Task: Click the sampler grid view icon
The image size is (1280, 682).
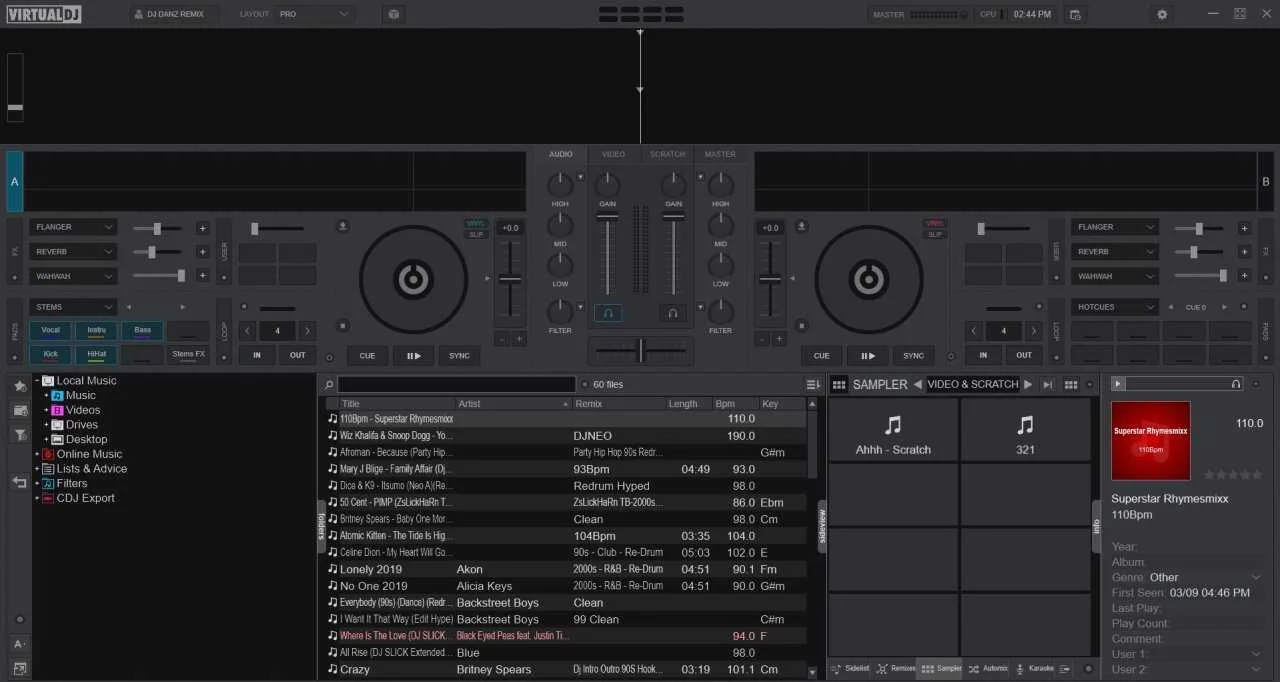Action: pos(839,384)
